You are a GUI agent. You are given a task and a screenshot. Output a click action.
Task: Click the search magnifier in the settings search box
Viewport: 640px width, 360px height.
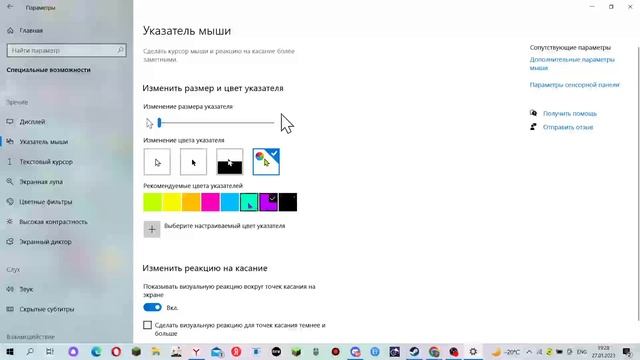click(x=120, y=50)
